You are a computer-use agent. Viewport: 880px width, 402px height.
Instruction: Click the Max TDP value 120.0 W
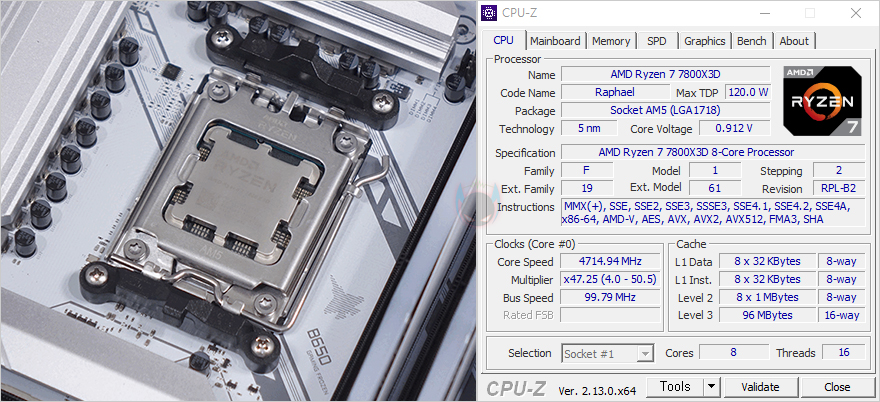(748, 92)
